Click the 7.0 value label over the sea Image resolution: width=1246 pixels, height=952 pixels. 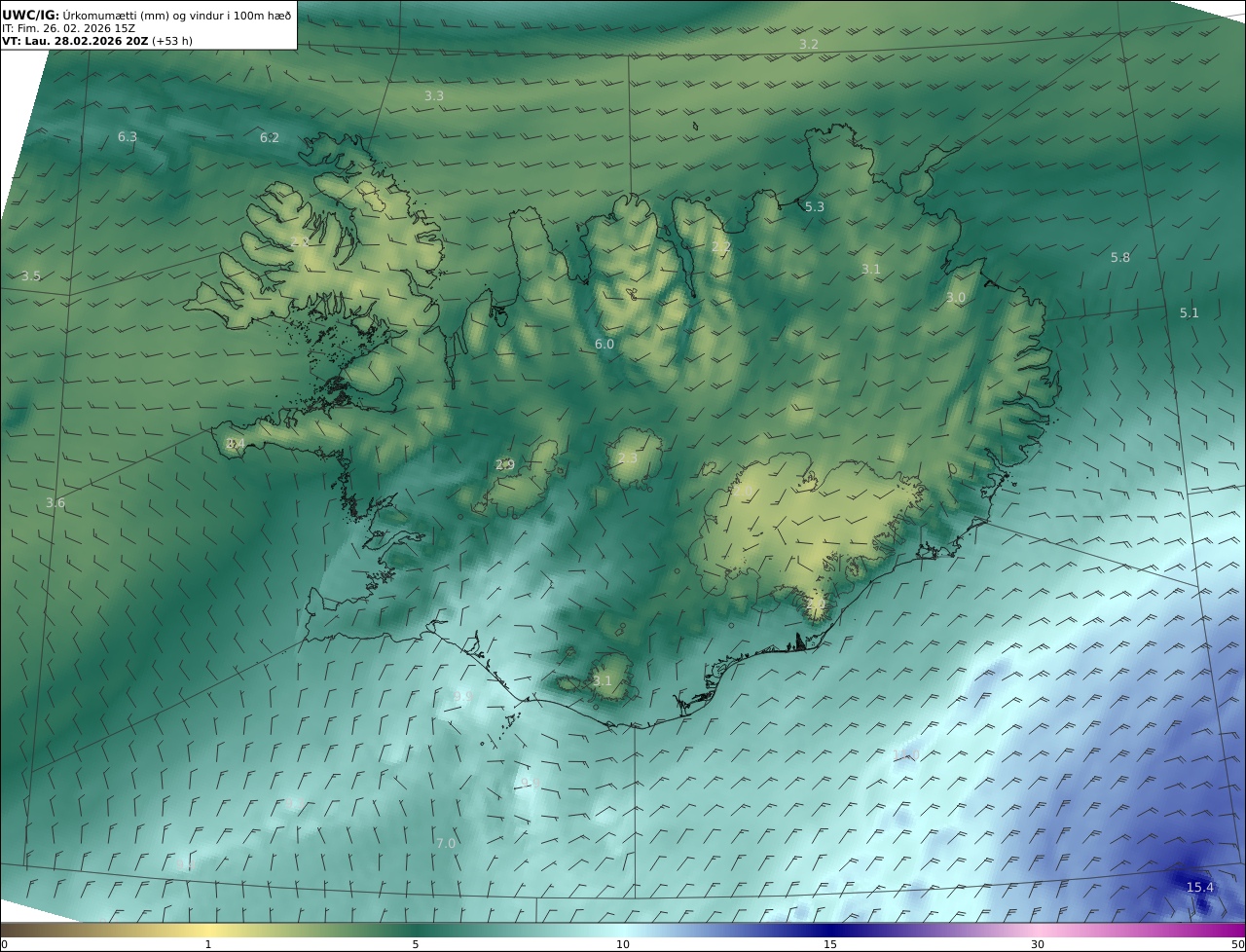(x=446, y=843)
